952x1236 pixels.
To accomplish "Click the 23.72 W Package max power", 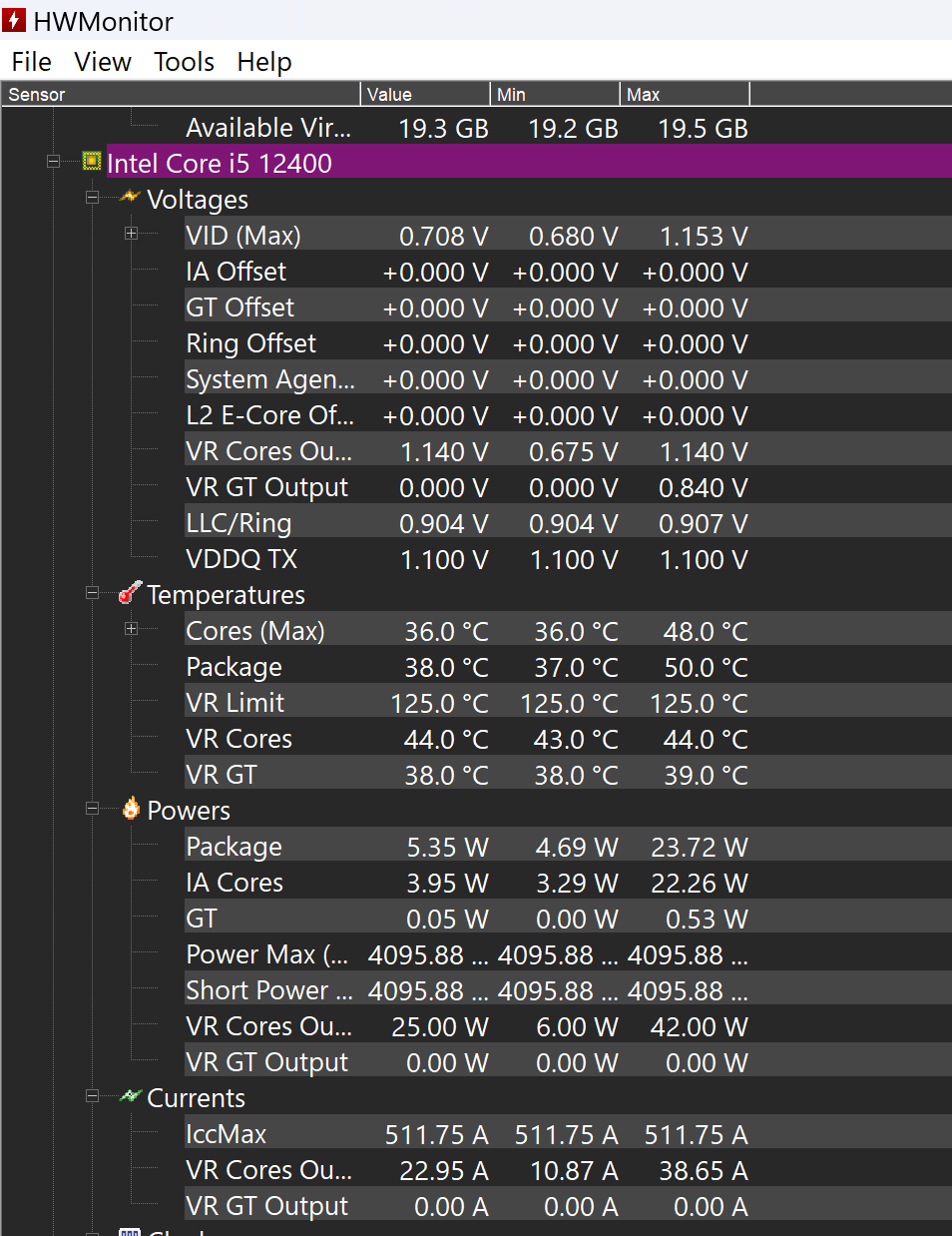I will 700,848.
